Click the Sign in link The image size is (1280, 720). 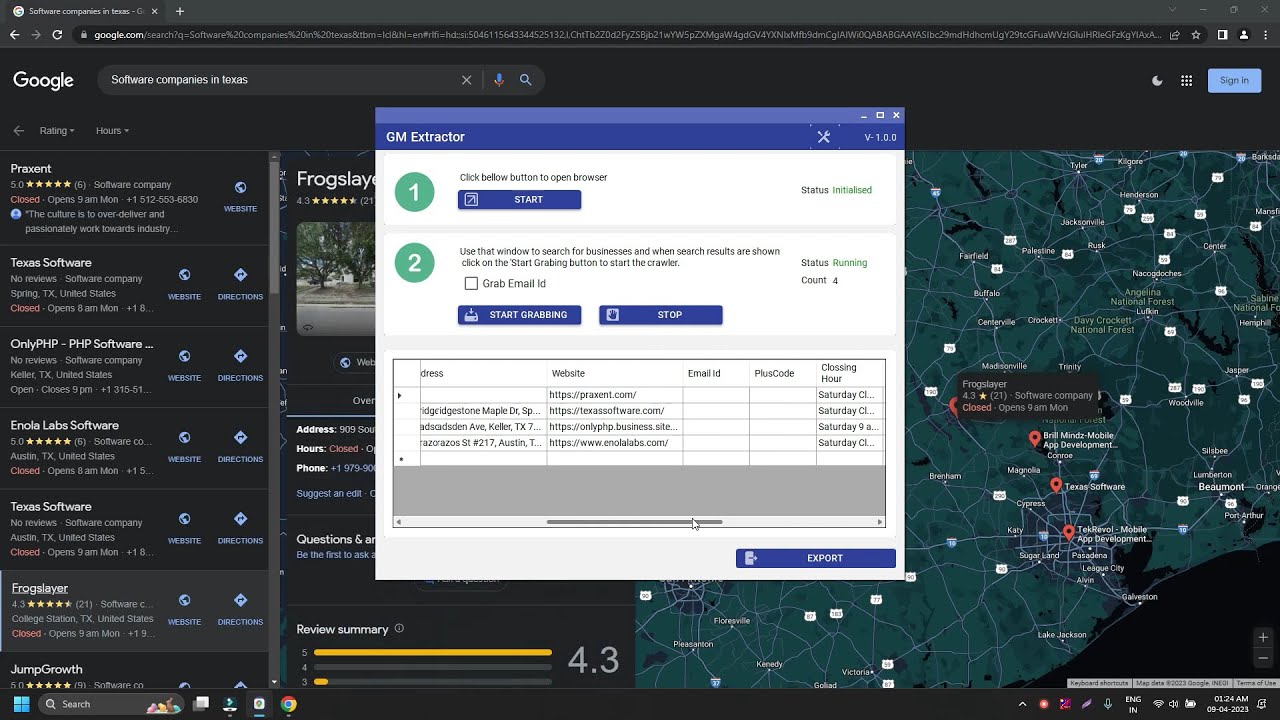(1234, 79)
